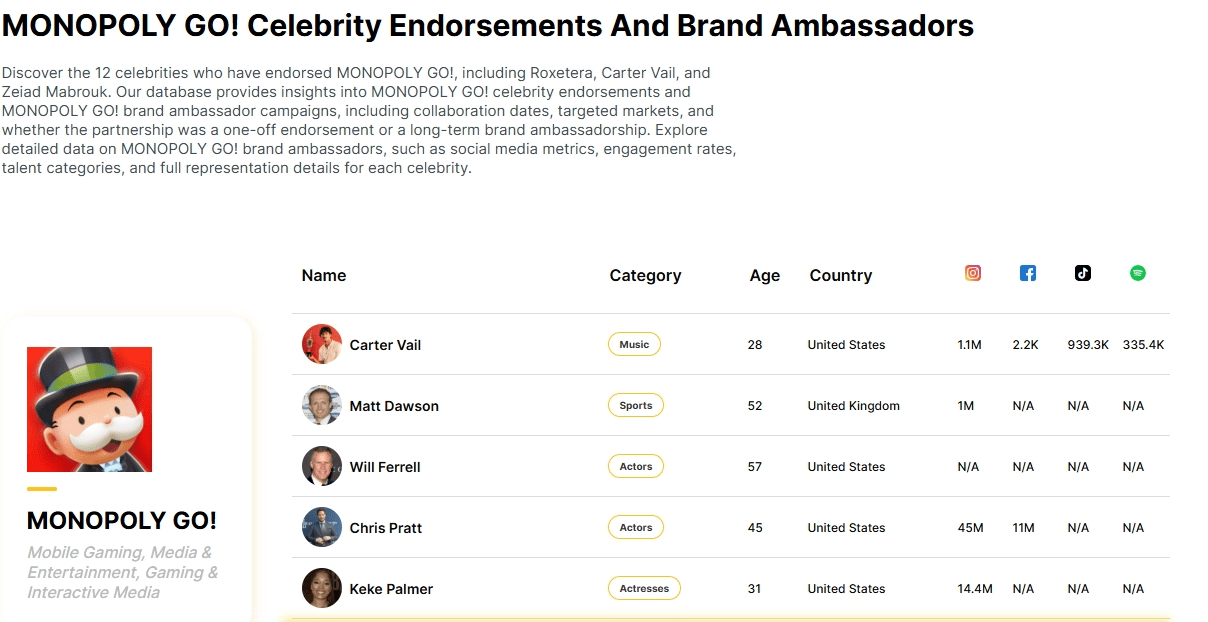Click Will Ferrell's Actors tag
This screenshot has height=622, width=1208.
click(x=636, y=466)
